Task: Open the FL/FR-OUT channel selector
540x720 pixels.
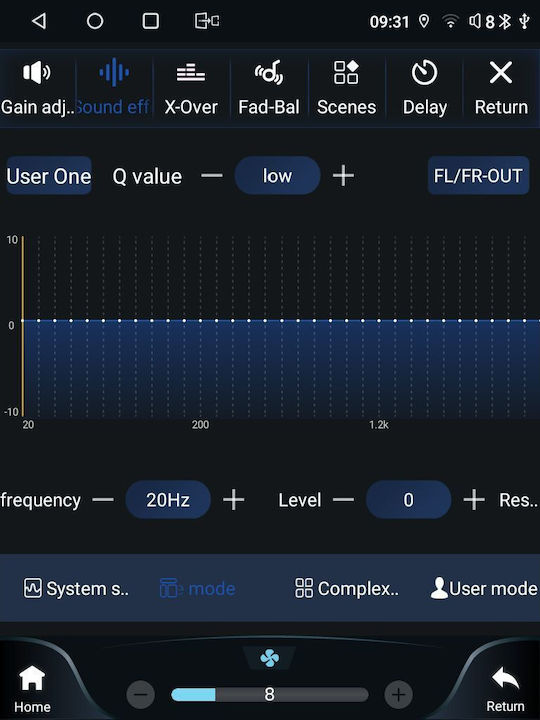Action: coord(478,175)
